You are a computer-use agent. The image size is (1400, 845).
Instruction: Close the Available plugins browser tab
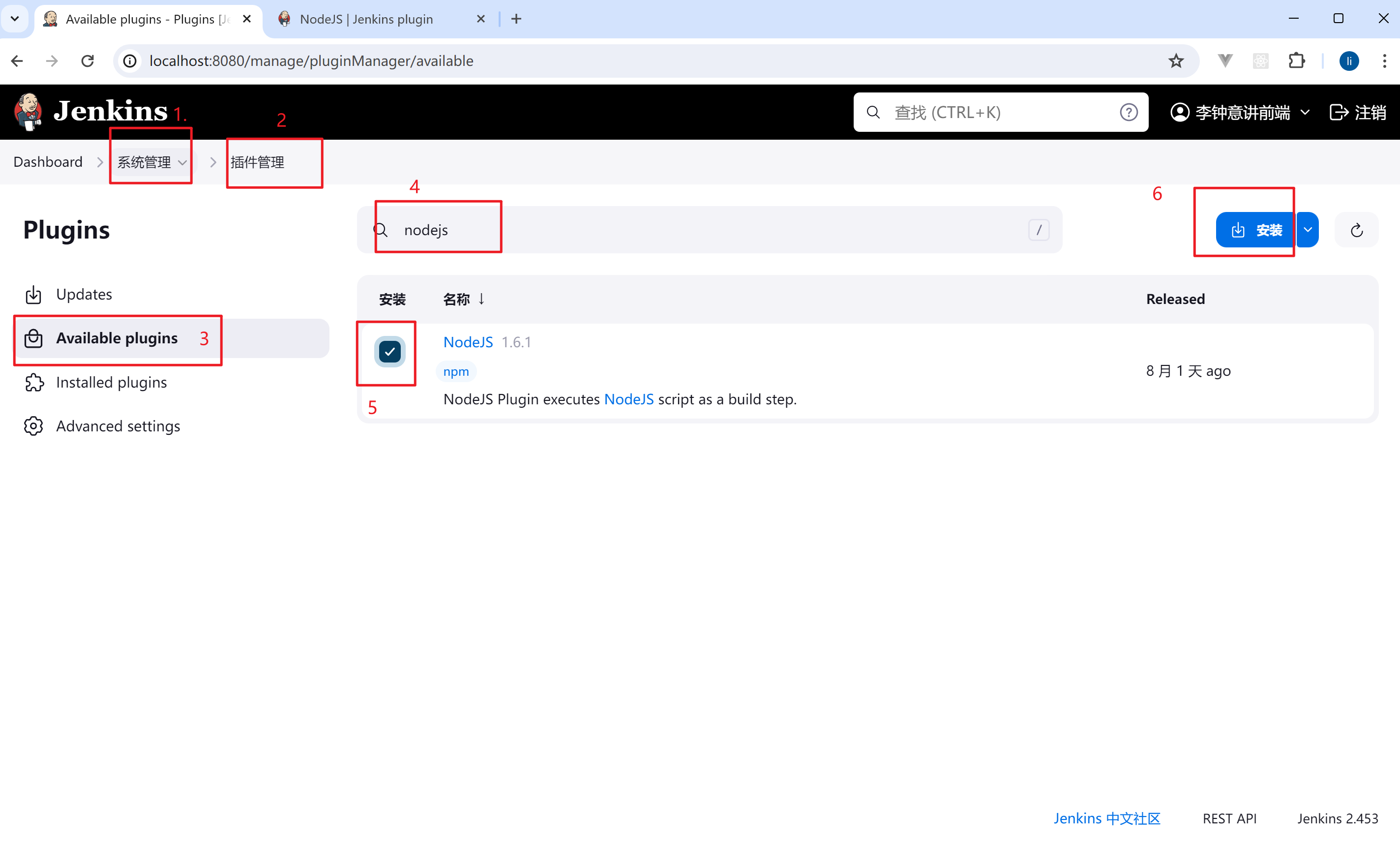(x=246, y=19)
